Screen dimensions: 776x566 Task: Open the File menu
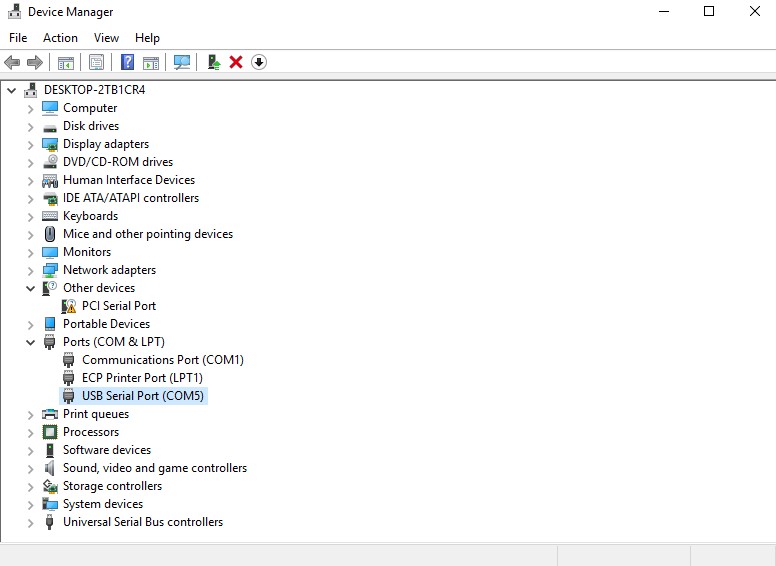pyautogui.click(x=18, y=38)
